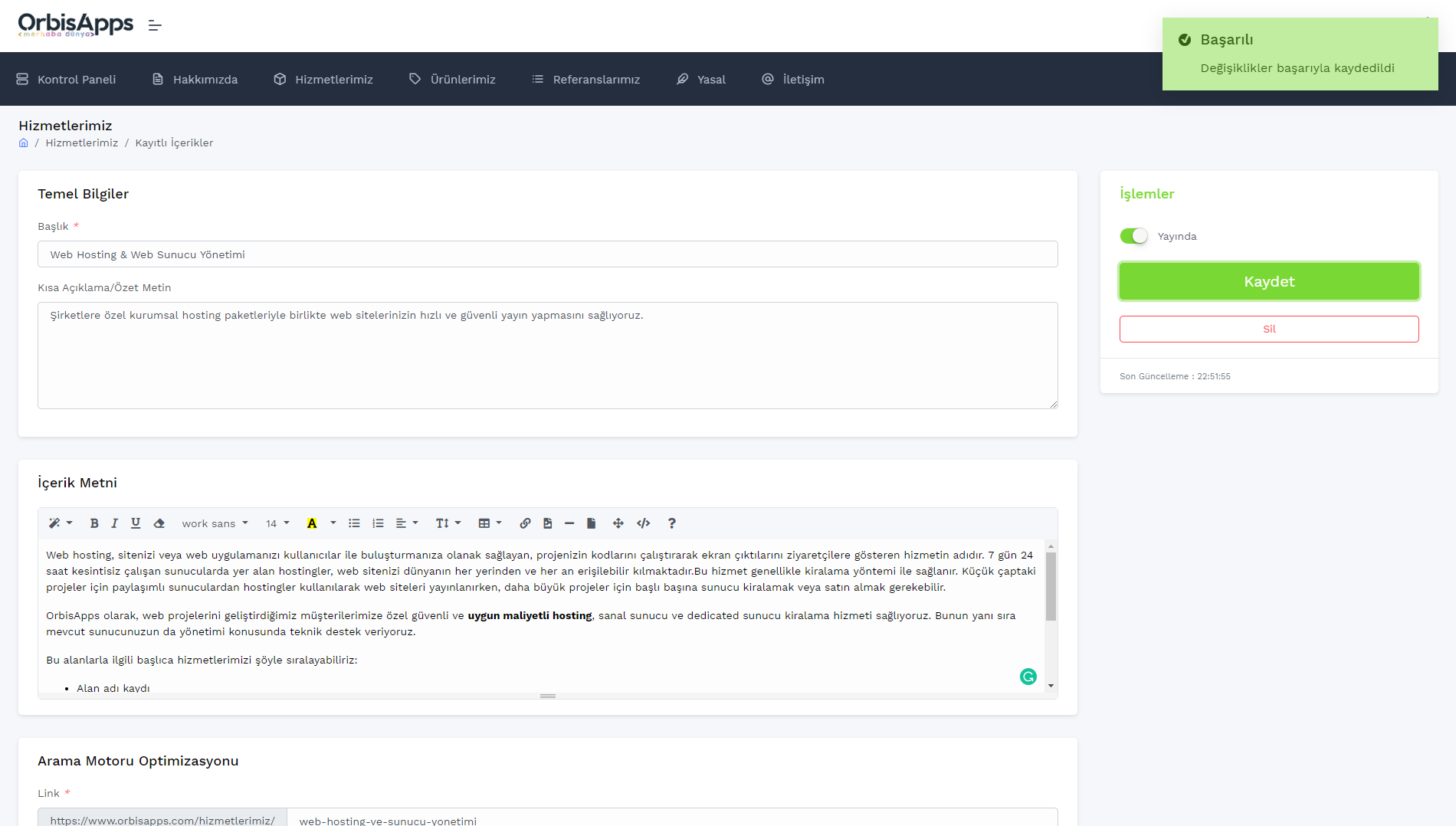Click the 'Alan adı kaydı' bullet item
This screenshot has width=1456, height=826.
click(113, 688)
